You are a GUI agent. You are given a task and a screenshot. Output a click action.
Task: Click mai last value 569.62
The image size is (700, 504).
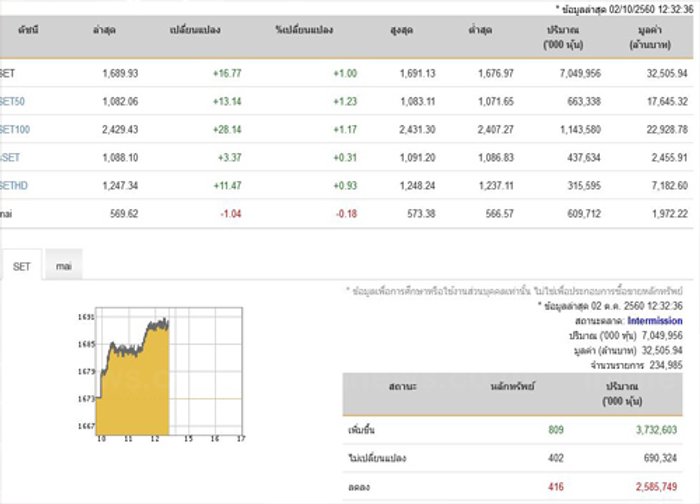pos(124,214)
